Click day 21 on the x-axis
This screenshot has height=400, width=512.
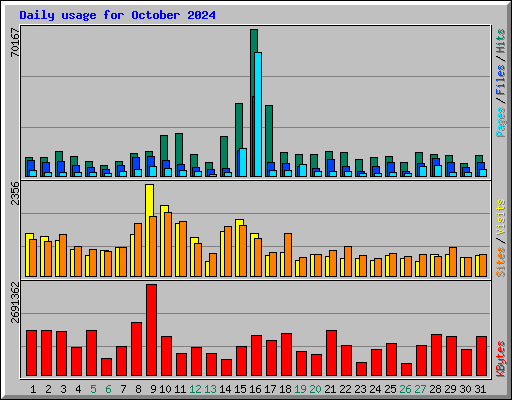tap(330, 389)
